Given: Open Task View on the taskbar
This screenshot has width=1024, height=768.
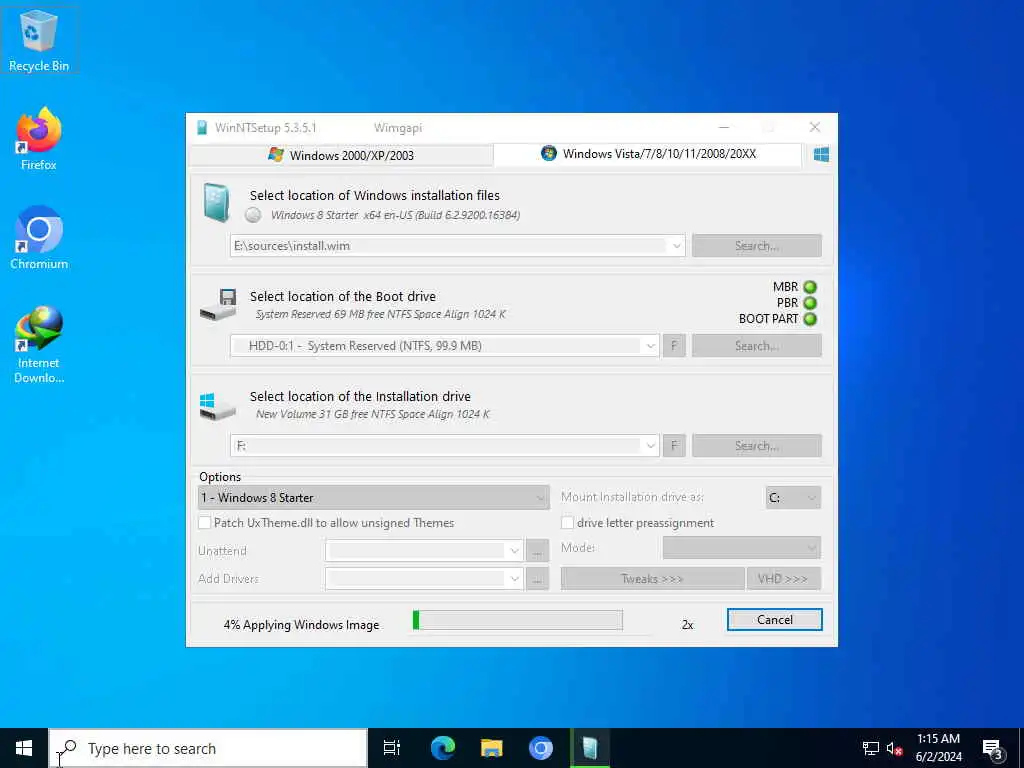Looking at the screenshot, I should (391, 748).
